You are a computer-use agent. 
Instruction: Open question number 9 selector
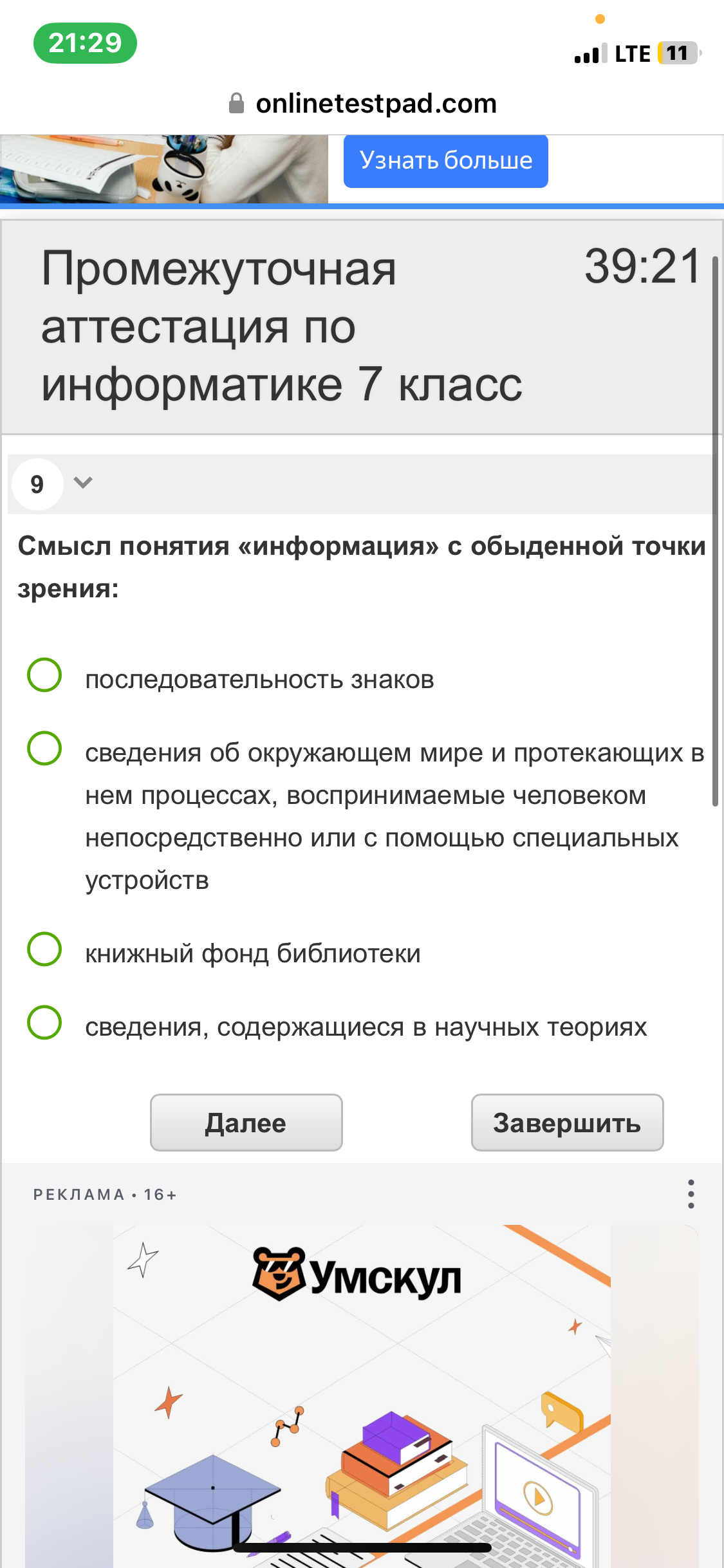click(37, 484)
